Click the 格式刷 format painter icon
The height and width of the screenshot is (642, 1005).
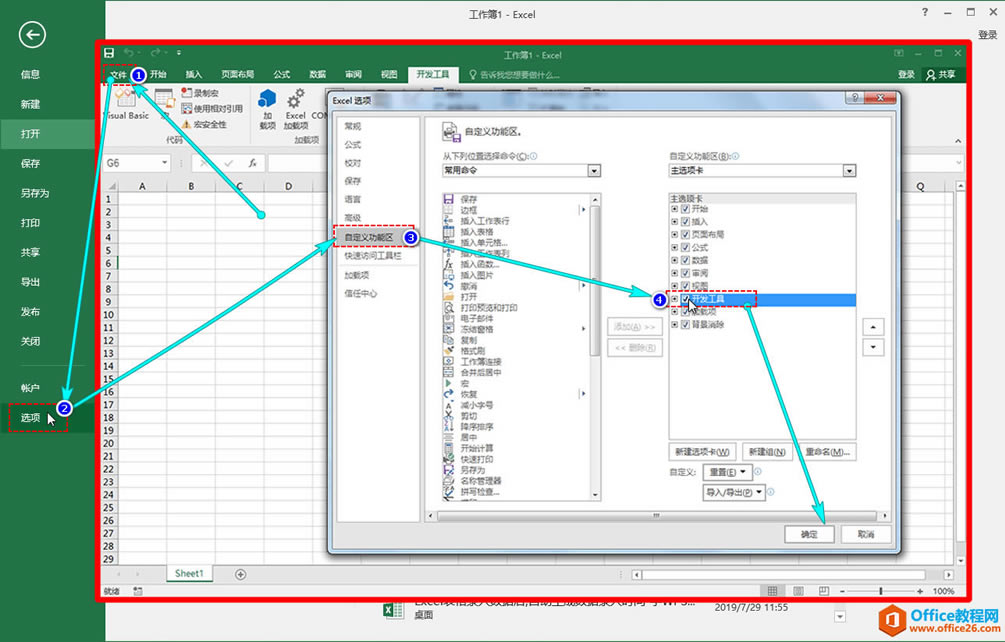pyautogui.click(x=449, y=350)
